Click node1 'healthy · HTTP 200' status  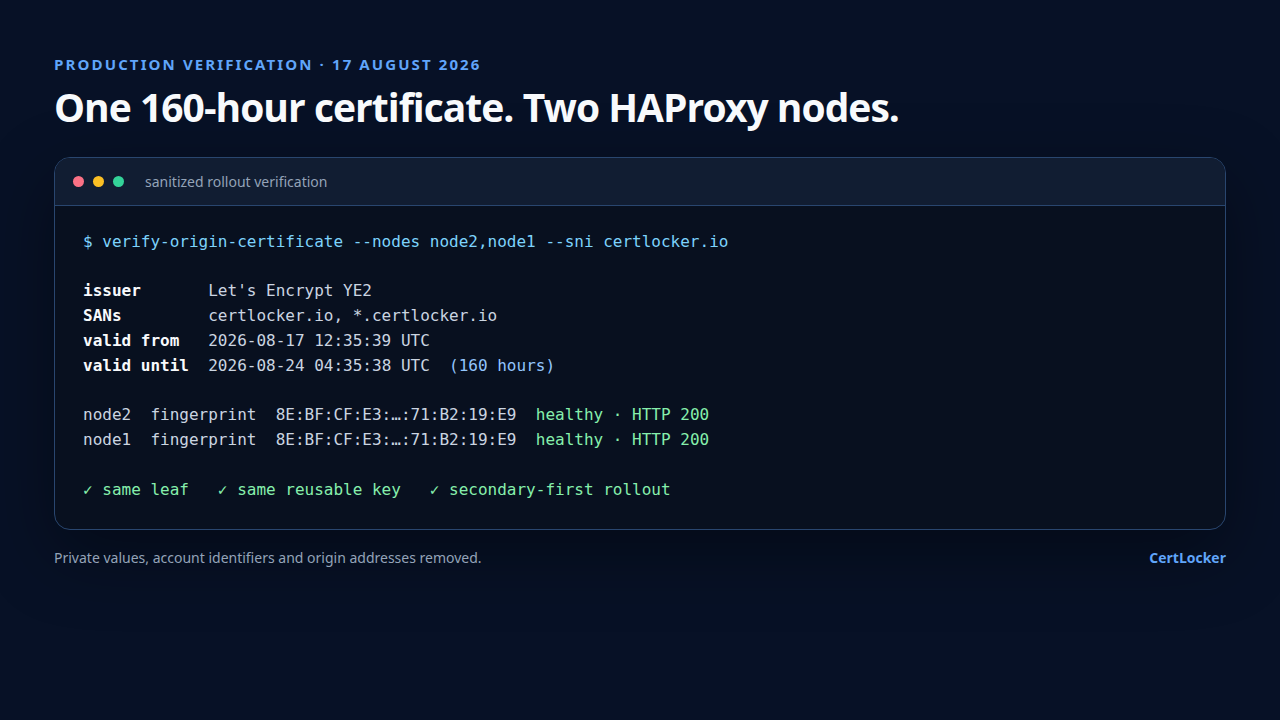tap(622, 440)
